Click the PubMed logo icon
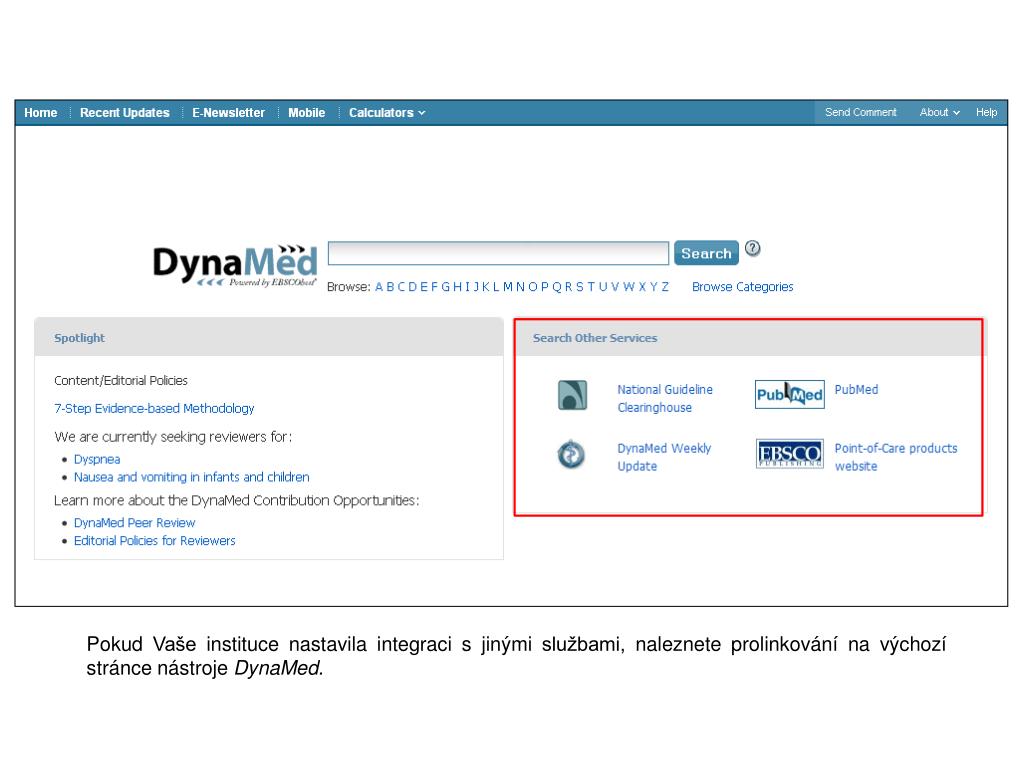The image size is (1024, 768). pos(790,394)
